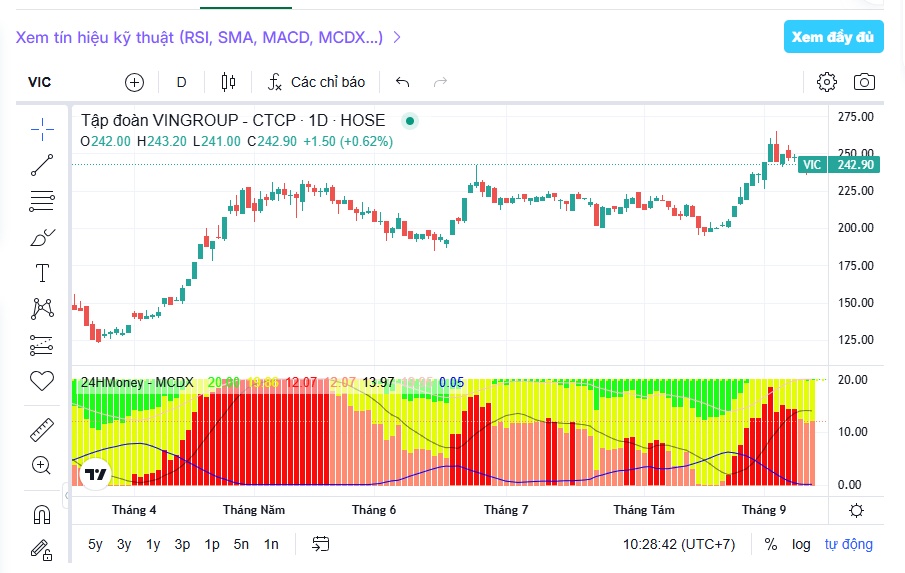
Task: Open chart settings gear
Action: 827,82
